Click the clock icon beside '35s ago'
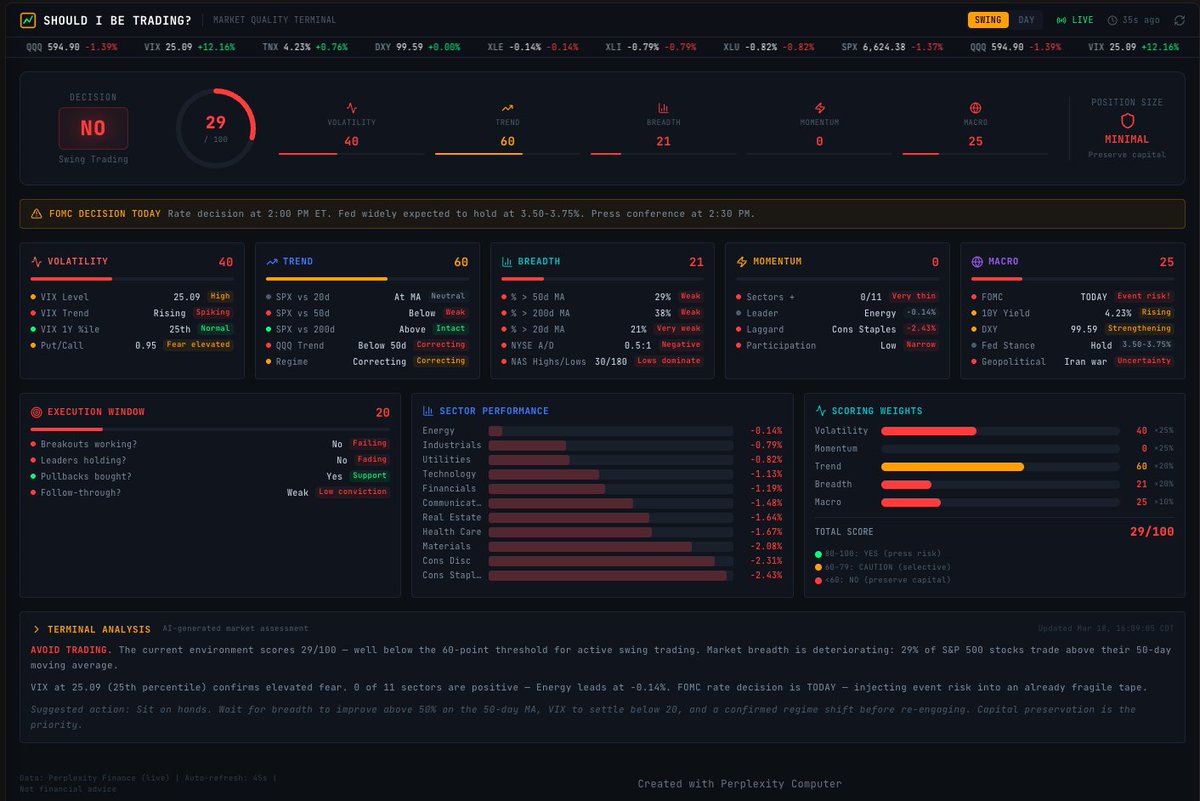1200x801 pixels. coord(1111,19)
